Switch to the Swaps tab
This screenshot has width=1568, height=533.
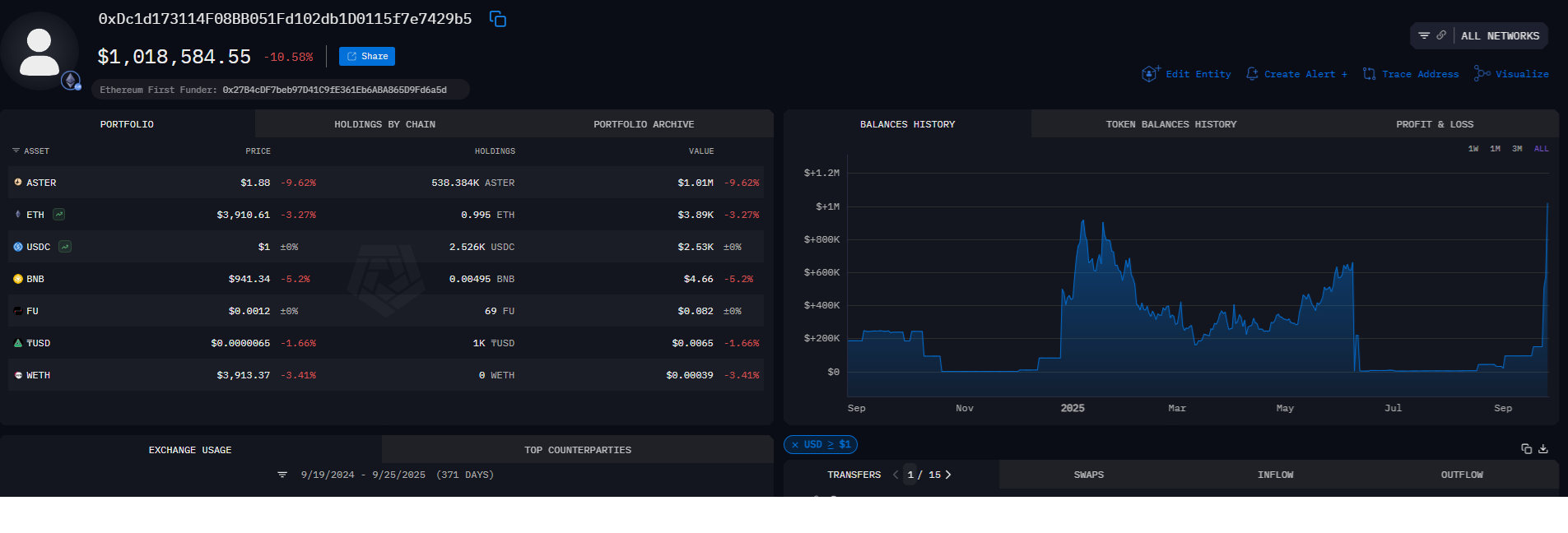(1089, 475)
